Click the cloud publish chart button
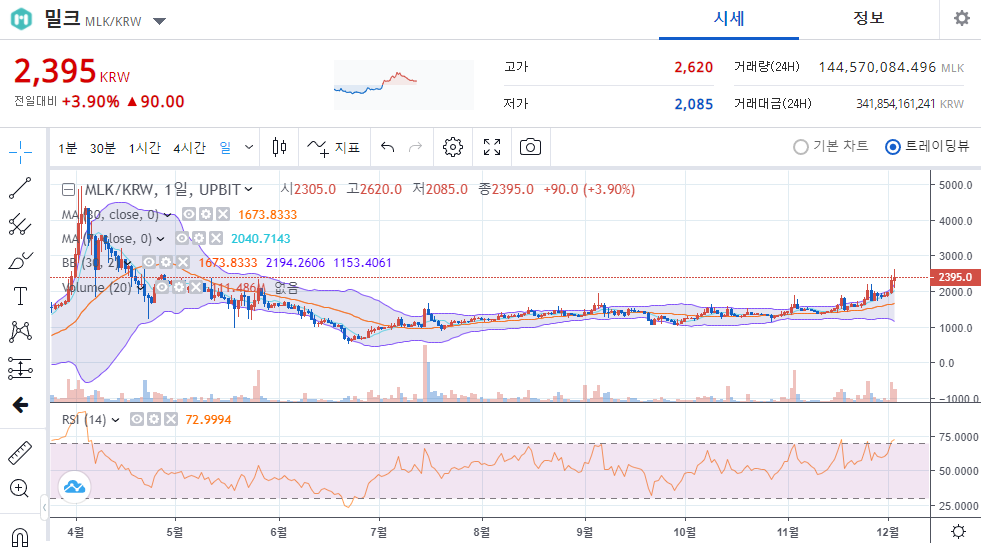This screenshot has width=981, height=547. coord(74,487)
